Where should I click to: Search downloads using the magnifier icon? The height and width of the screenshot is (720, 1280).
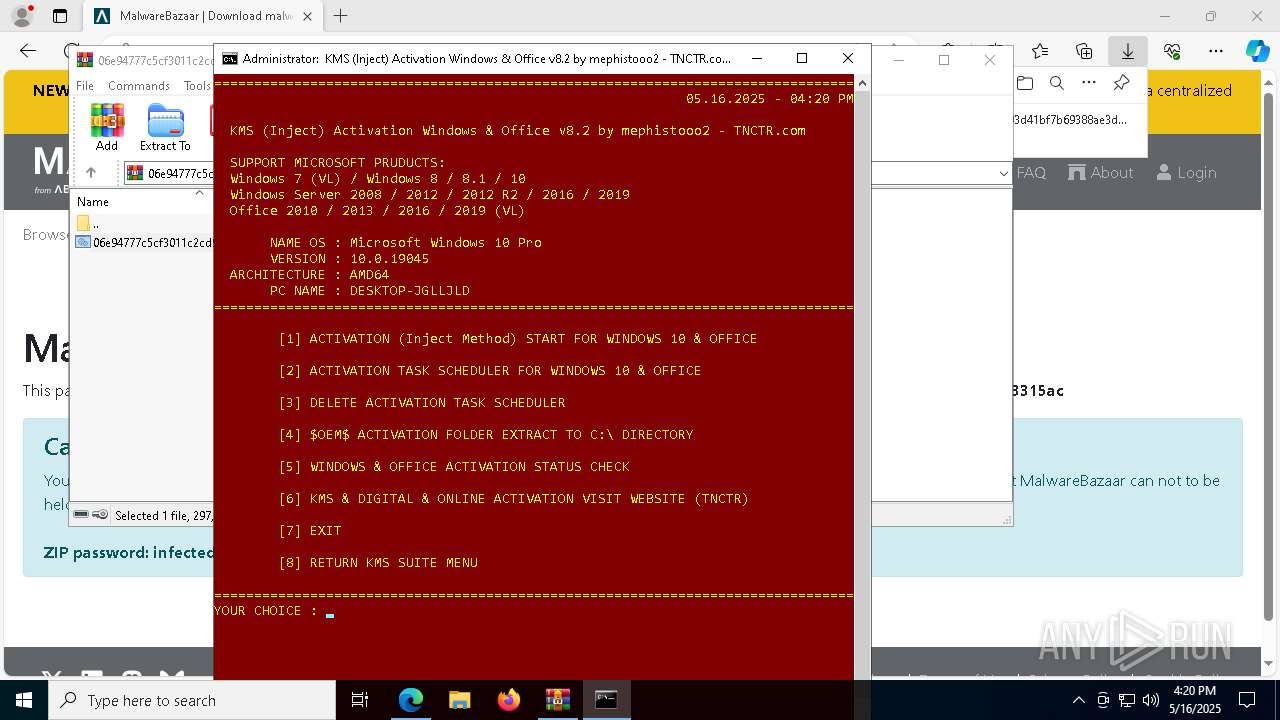1057,83
